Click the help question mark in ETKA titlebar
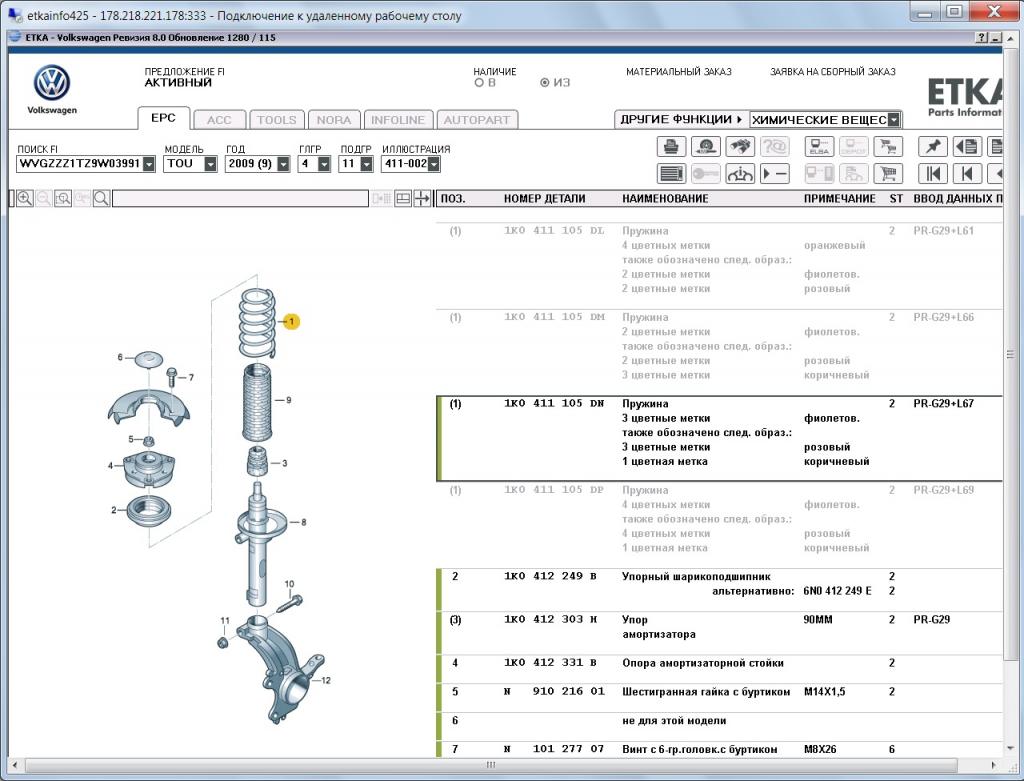 [x=982, y=38]
